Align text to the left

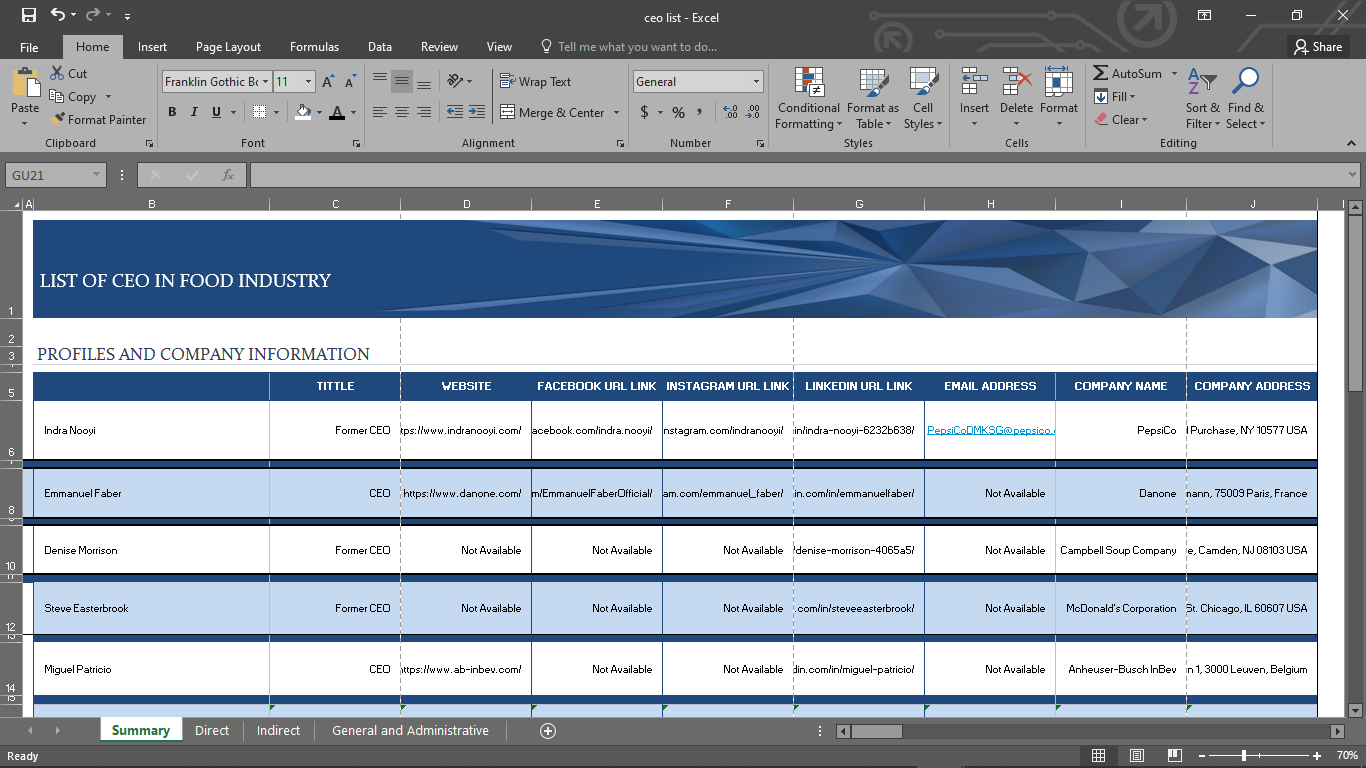(380, 112)
